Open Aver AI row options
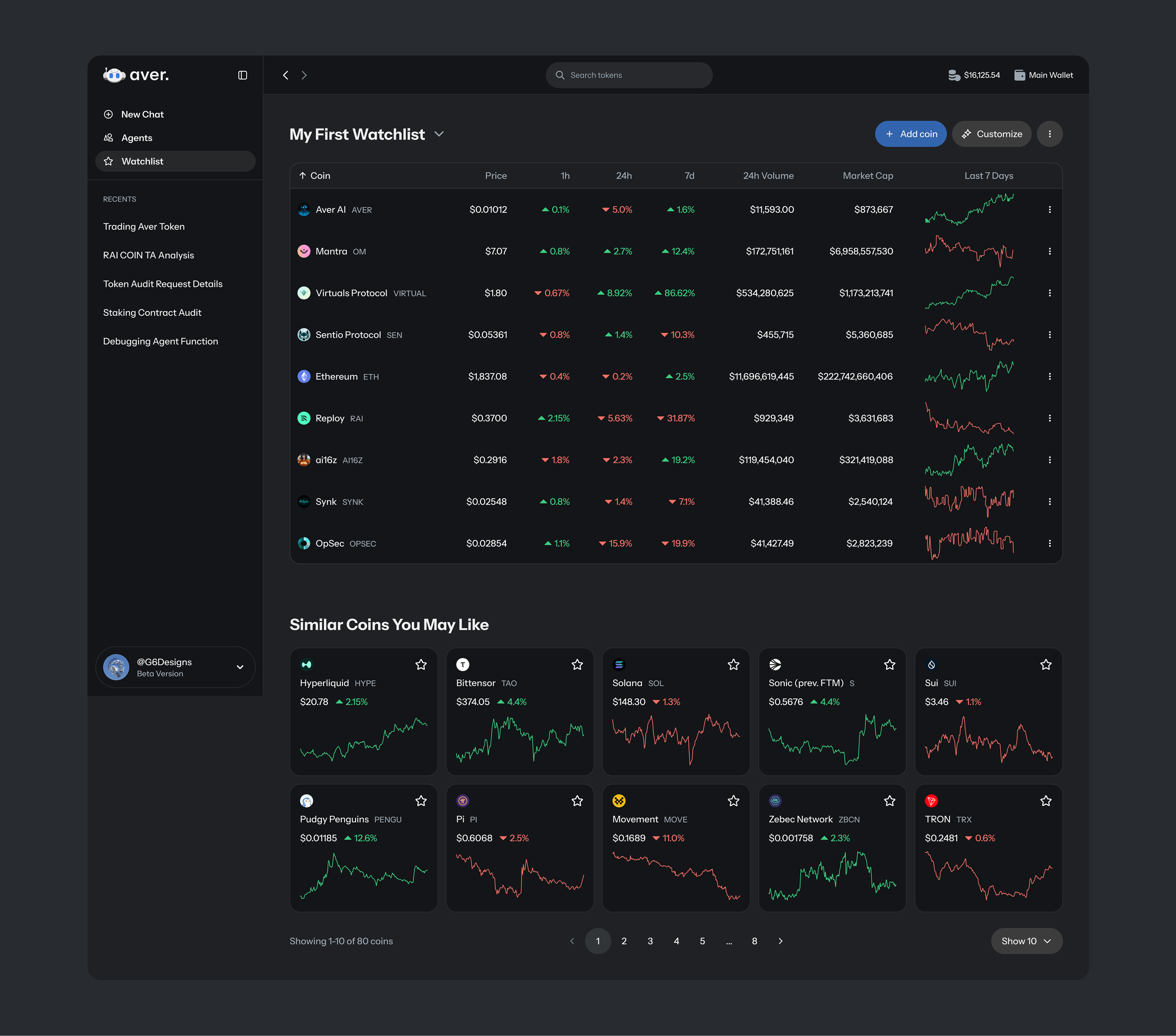 [x=1050, y=210]
